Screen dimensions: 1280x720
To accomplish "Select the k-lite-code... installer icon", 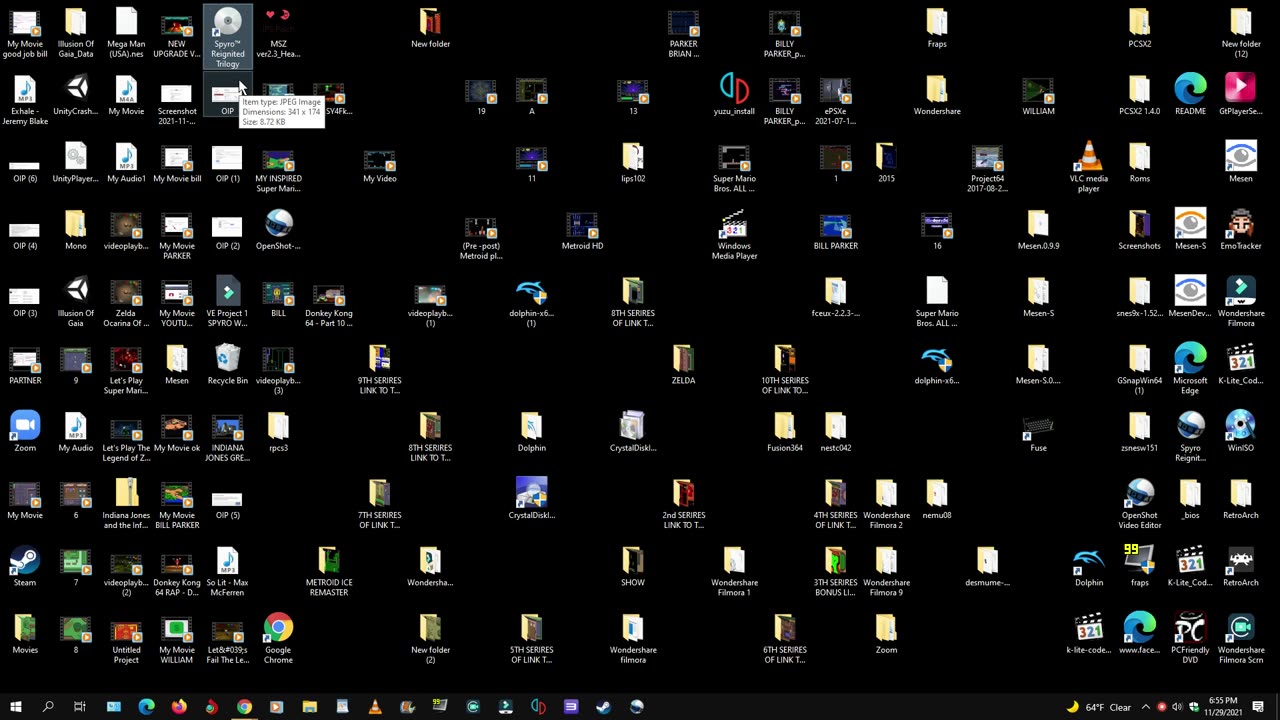I will [1089, 634].
